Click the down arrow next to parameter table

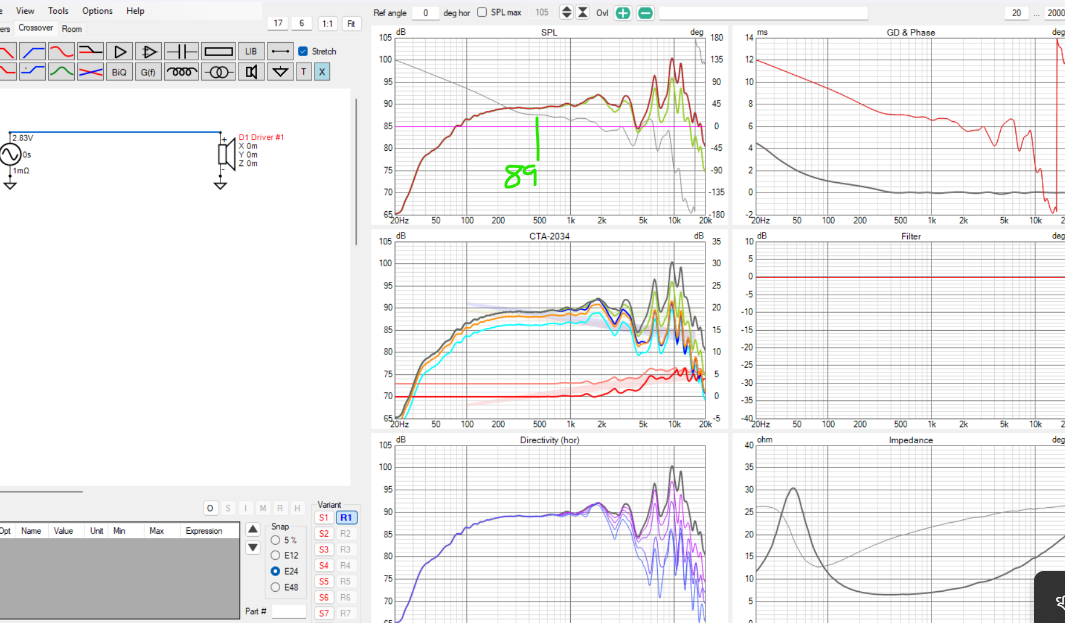click(x=253, y=548)
